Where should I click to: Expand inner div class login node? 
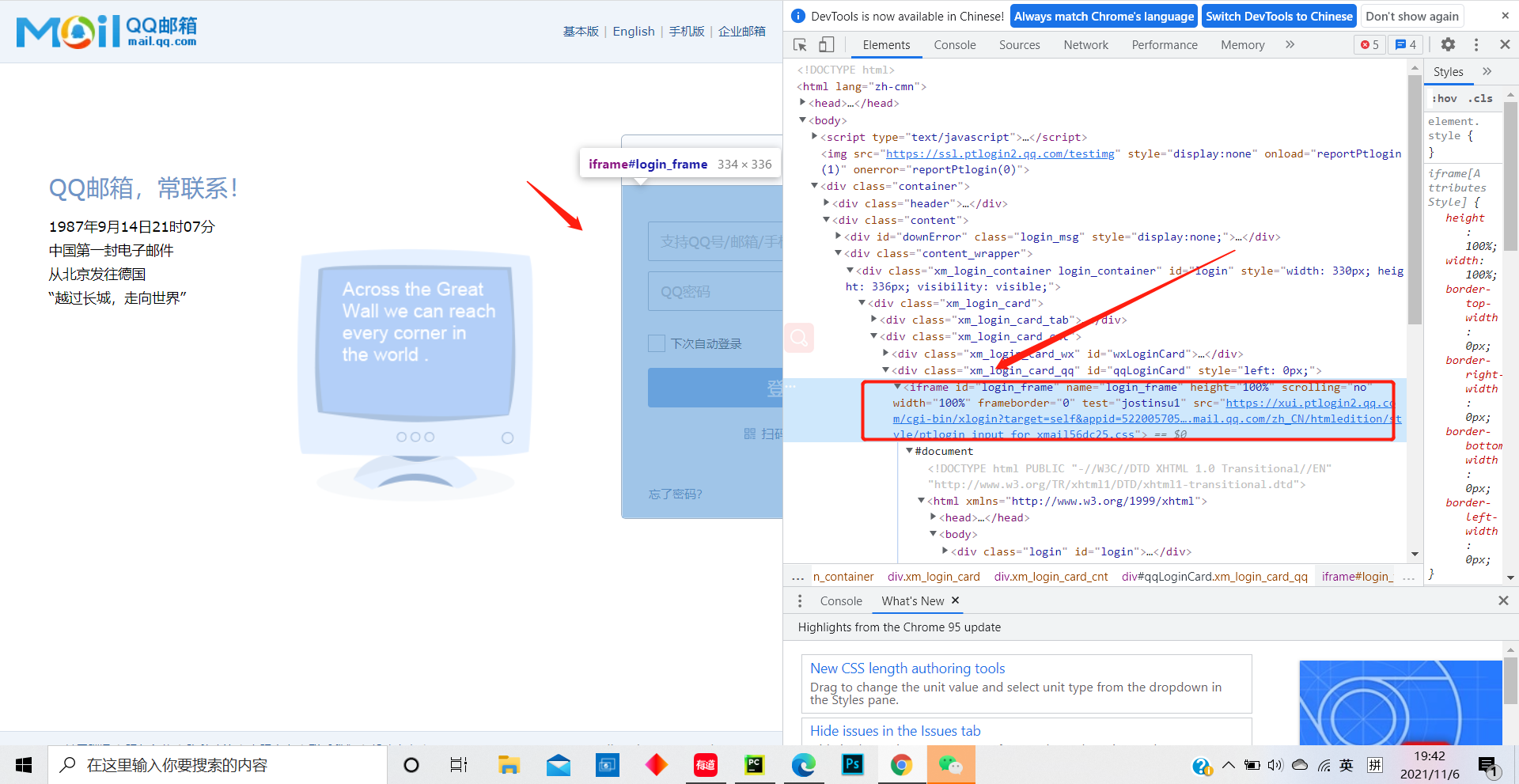click(945, 551)
